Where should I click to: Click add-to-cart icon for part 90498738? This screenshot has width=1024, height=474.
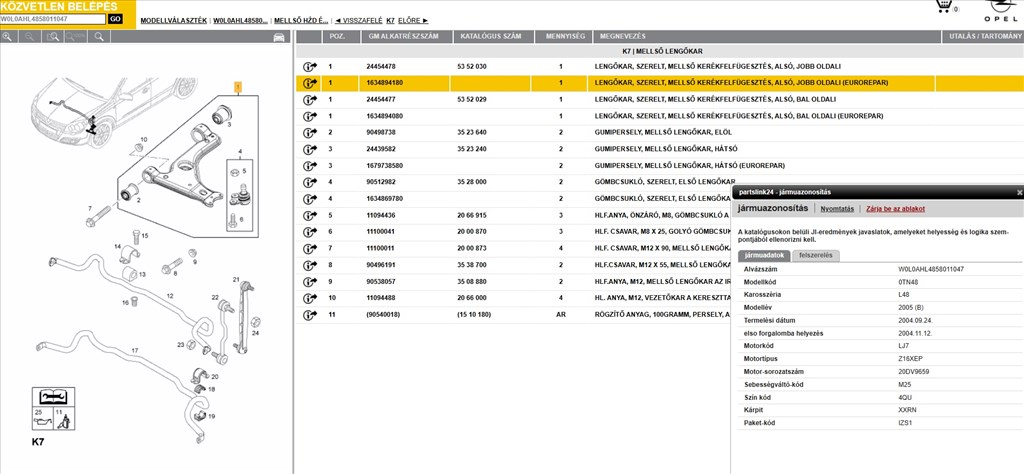309,133
